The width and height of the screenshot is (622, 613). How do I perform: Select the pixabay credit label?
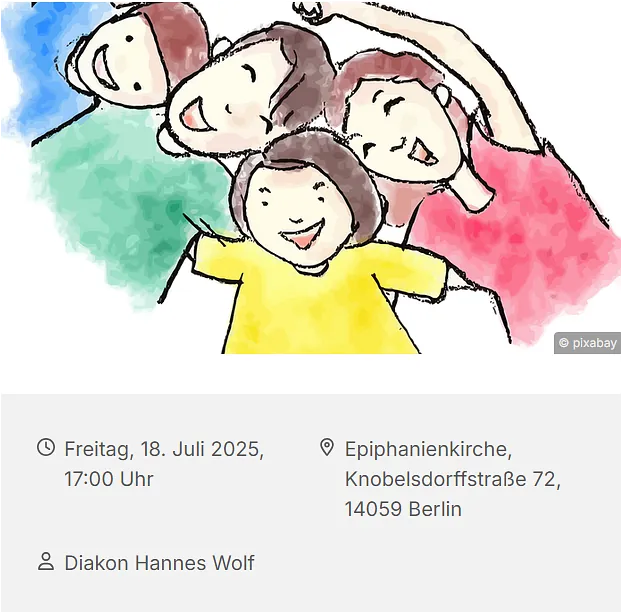(x=587, y=343)
